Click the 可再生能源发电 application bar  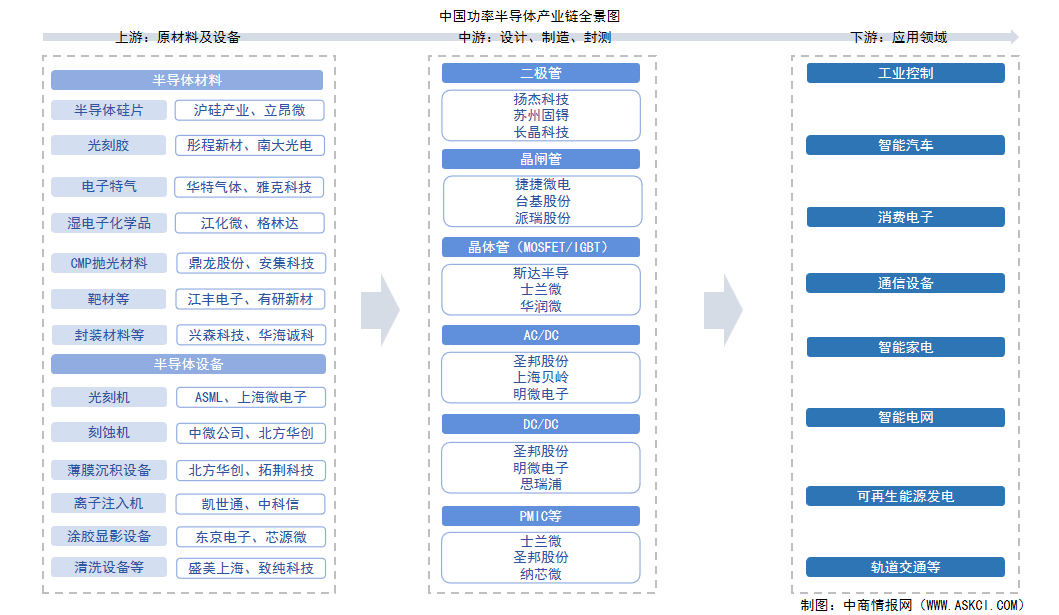[x=906, y=496]
